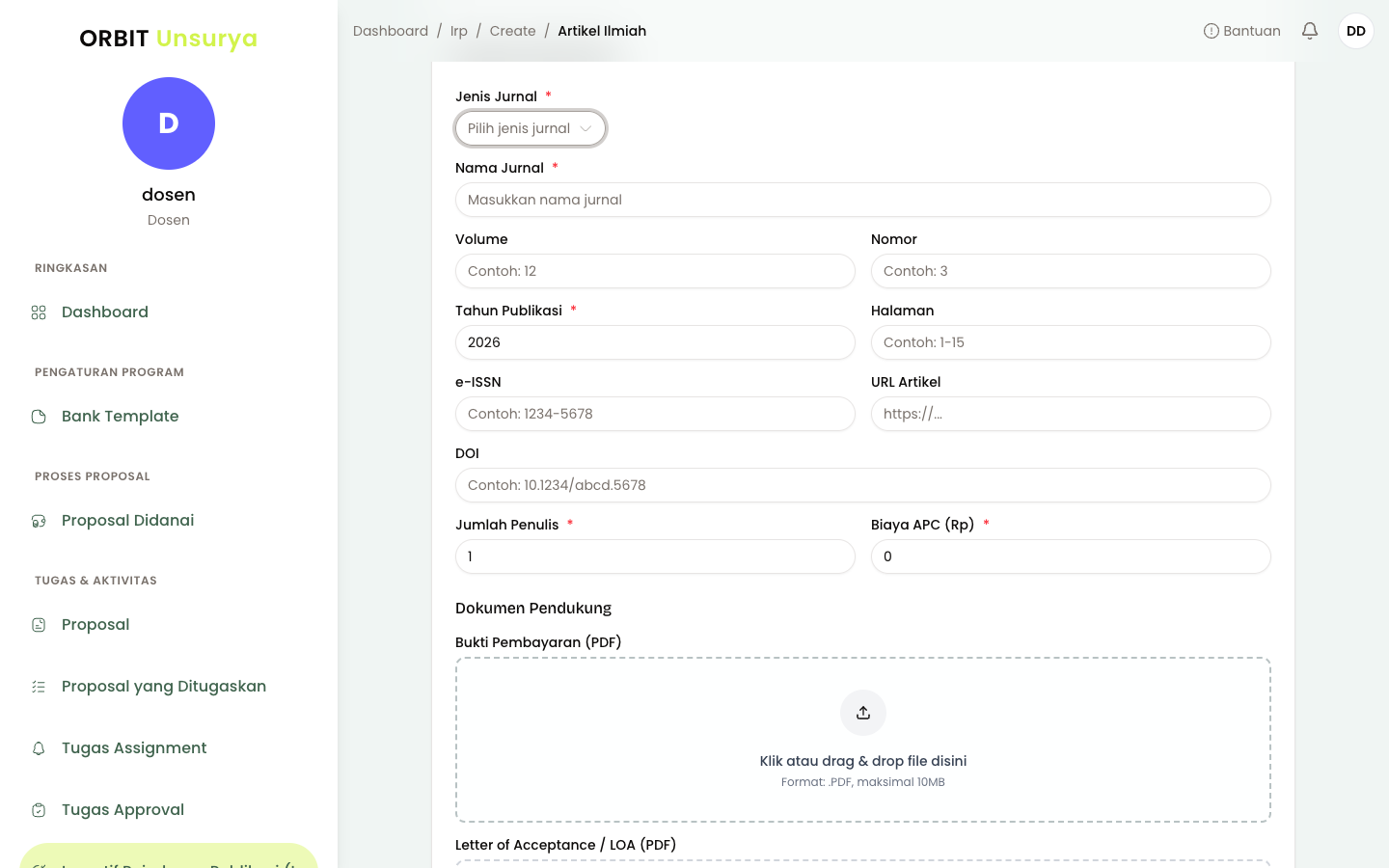Click the Proposal yang Ditugaskan list icon

click(x=39, y=687)
